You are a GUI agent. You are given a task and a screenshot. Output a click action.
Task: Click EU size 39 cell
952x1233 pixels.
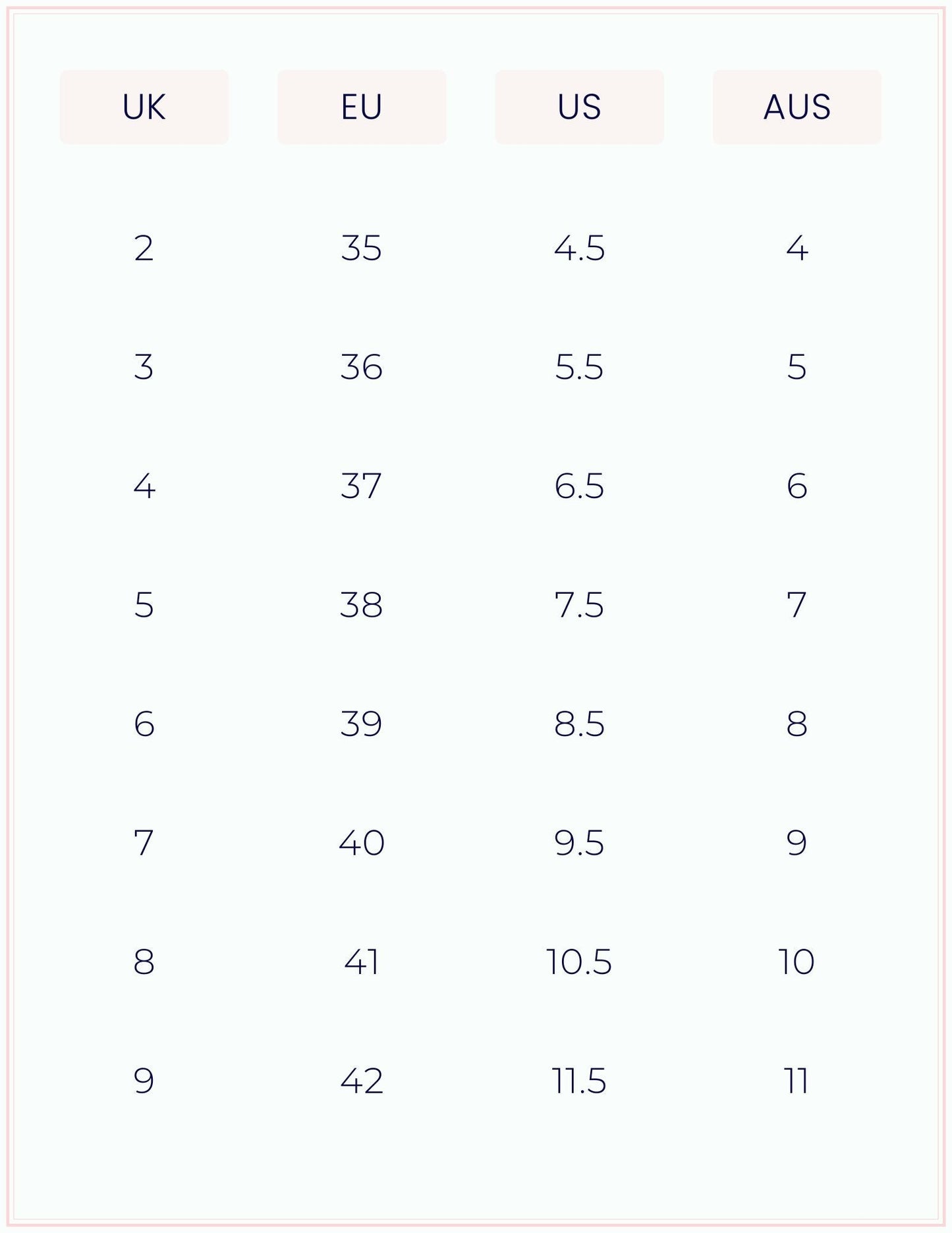click(362, 724)
